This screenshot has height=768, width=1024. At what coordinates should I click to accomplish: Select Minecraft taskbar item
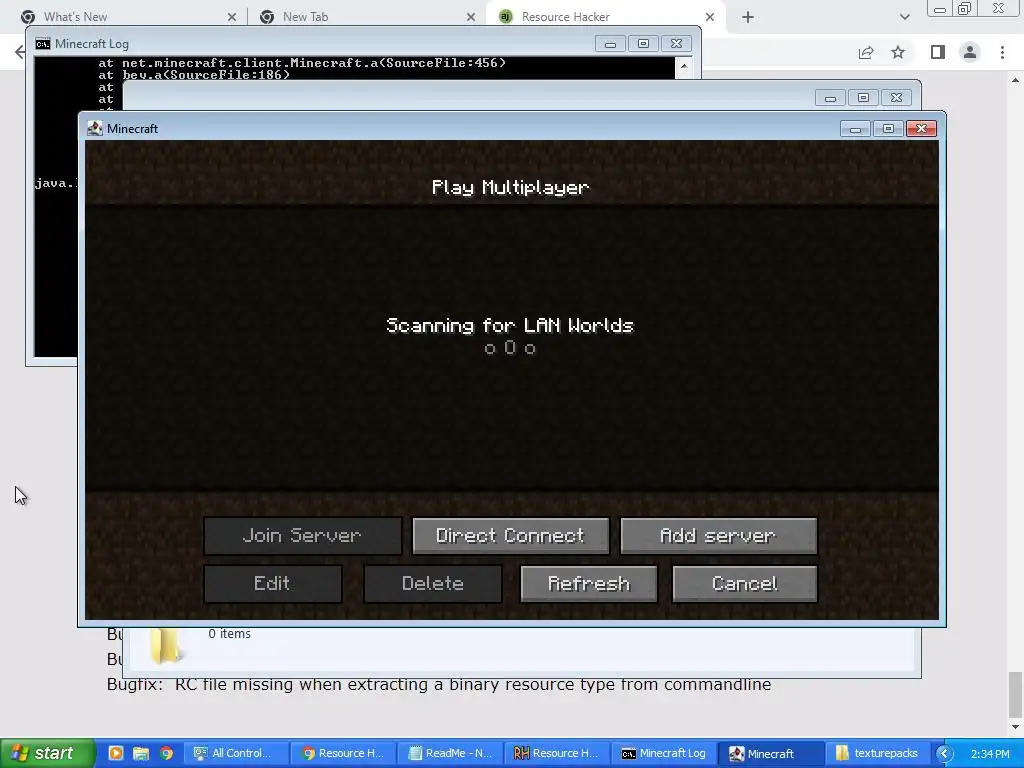769,753
